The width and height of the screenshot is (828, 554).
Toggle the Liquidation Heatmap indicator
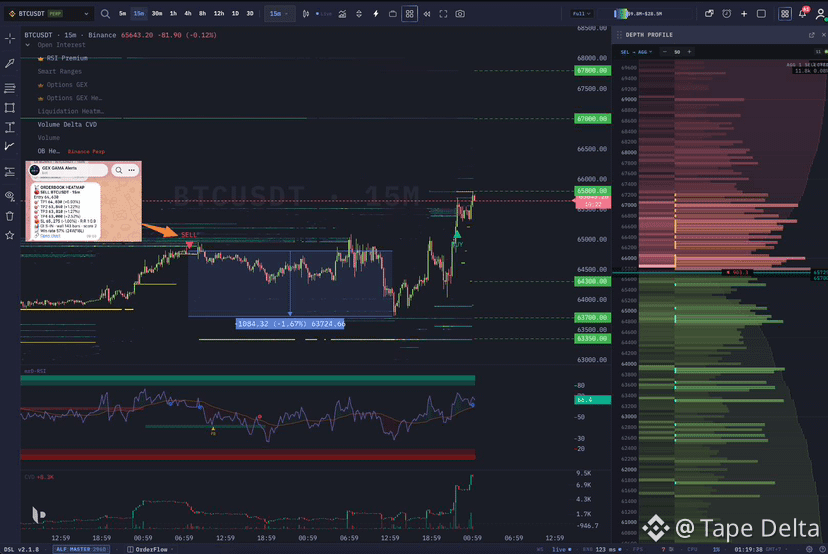pos(71,111)
